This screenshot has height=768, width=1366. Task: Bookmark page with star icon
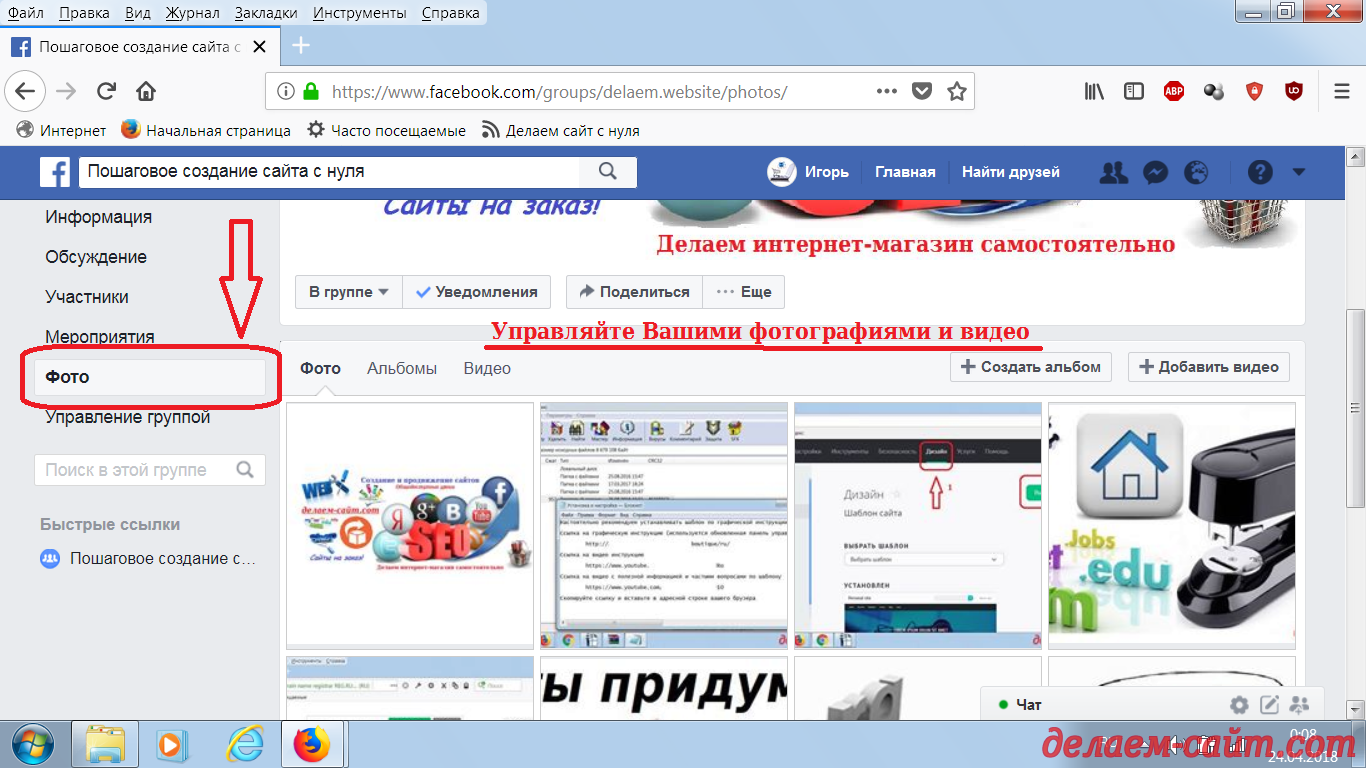[x=957, y=91]
